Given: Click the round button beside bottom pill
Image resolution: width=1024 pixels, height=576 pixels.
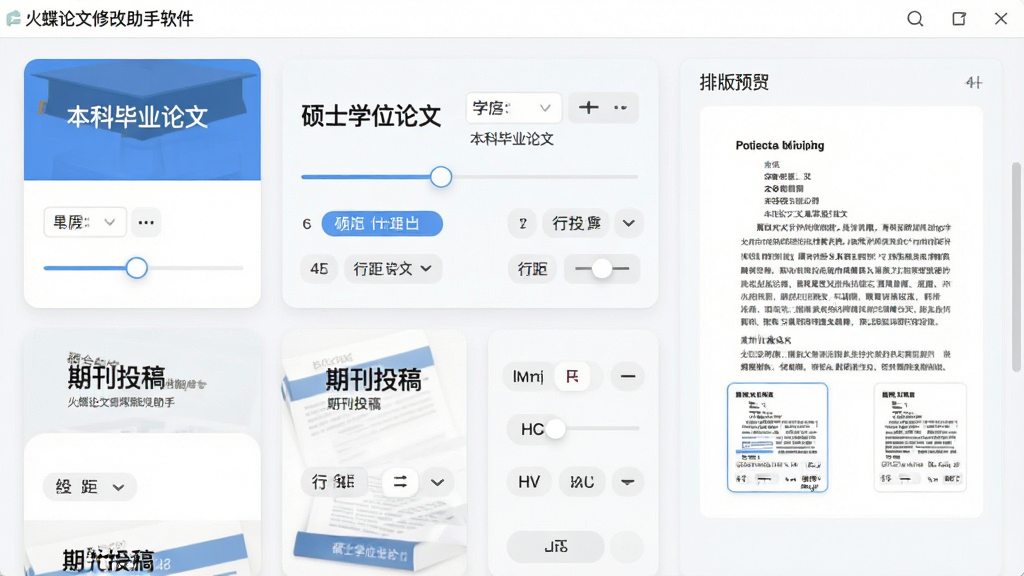Looking at the screenshot, I should click(627, 547).
